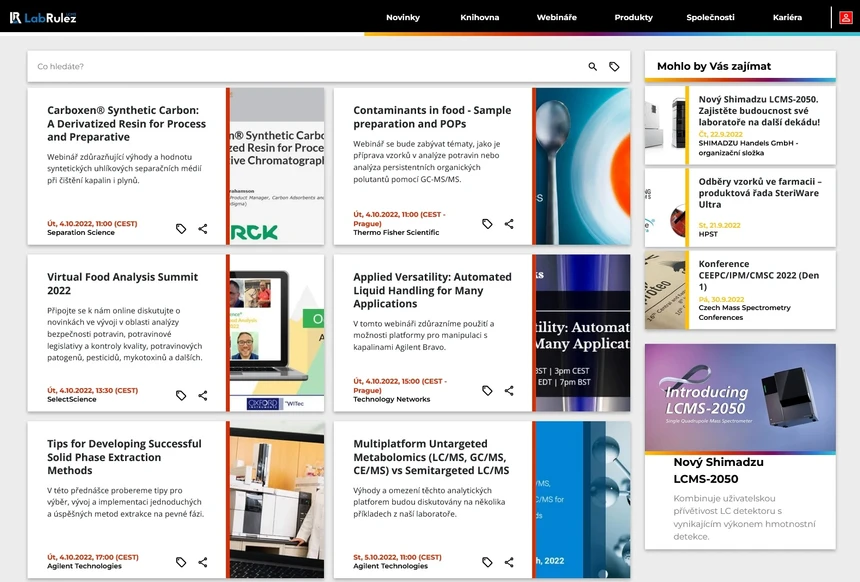Click Solid Phase Extraction lab instrument thumbnail
860x582 pixels.
click(277, 500)
